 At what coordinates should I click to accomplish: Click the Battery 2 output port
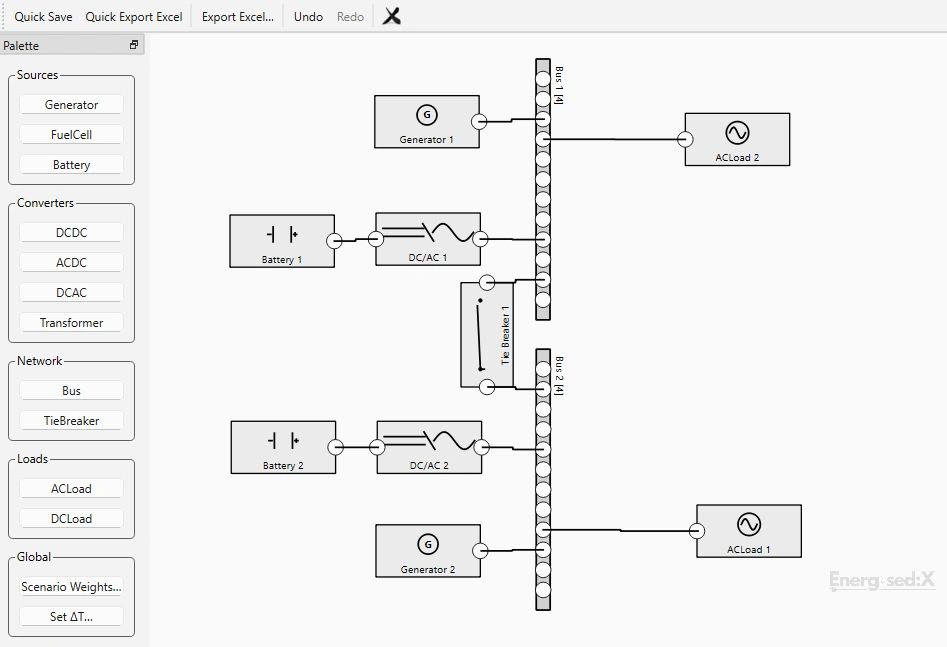point(337,448)
